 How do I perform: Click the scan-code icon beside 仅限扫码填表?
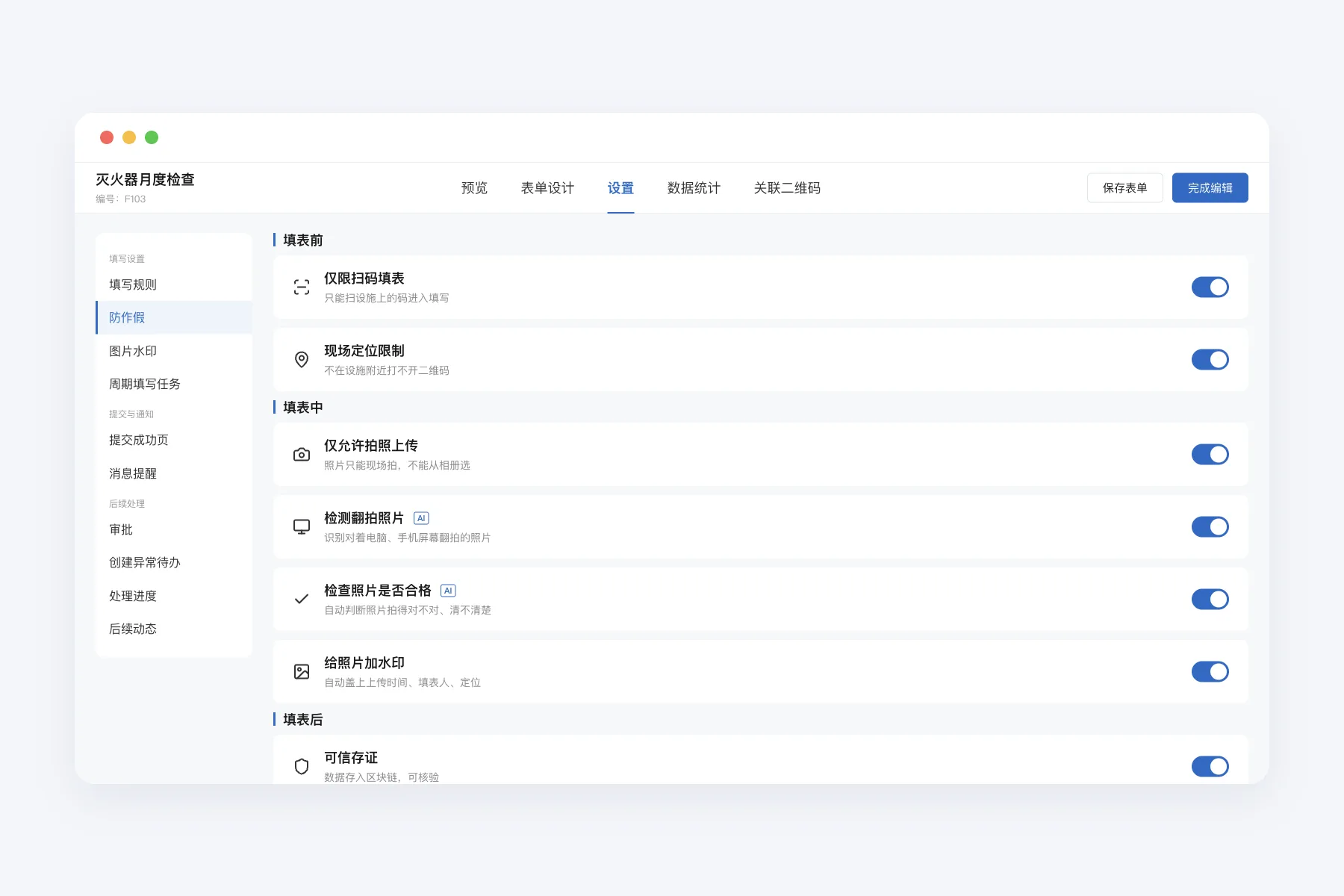coord(302,287)
